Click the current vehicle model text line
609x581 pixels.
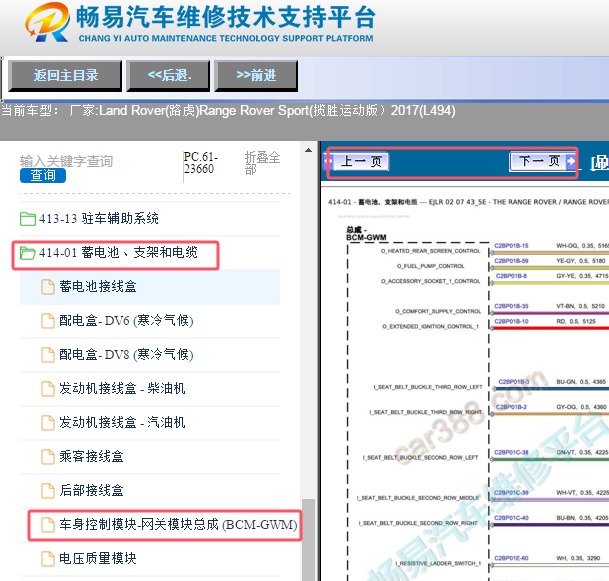point(228,111)
